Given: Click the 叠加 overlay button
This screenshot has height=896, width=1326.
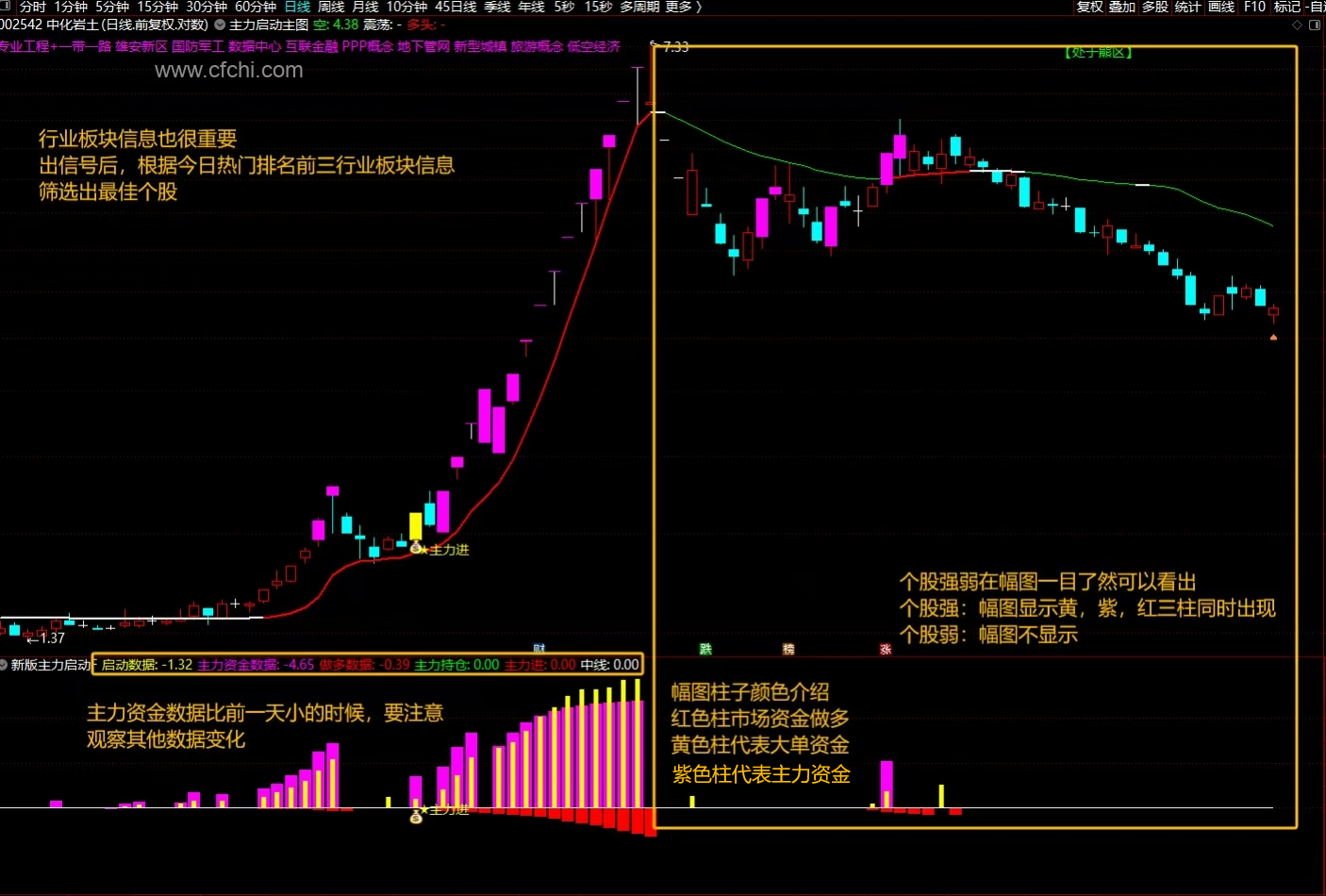Looking at the screenshot, I should coord(1122,7).
